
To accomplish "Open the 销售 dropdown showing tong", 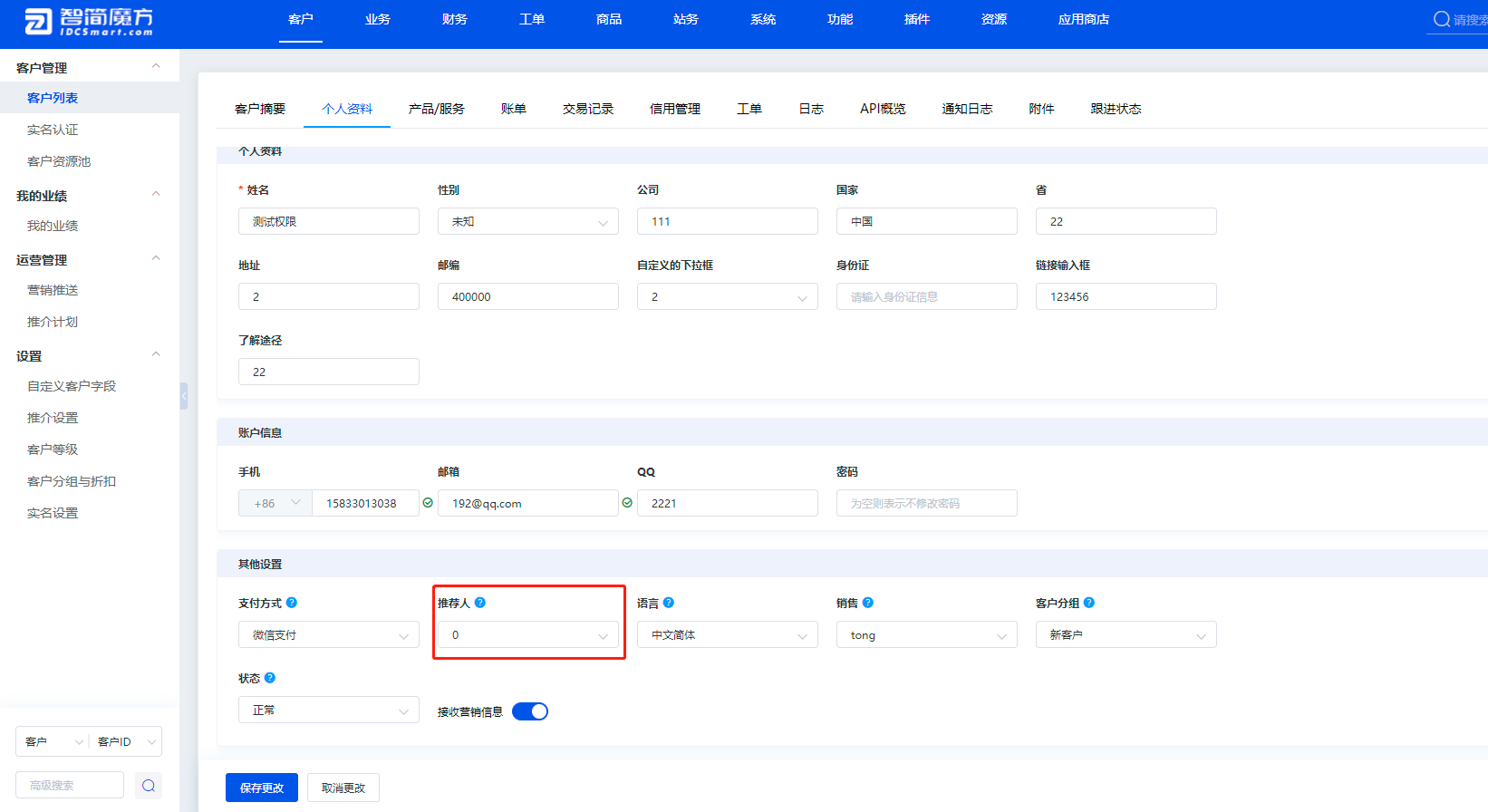I will coord(927,634).
